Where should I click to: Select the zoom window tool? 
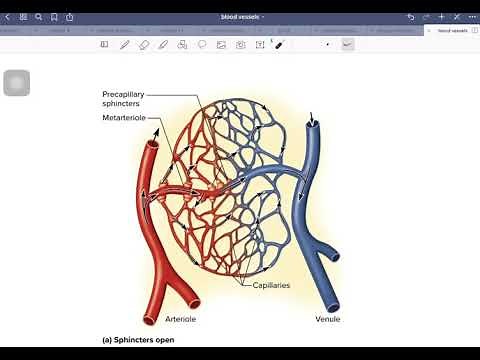(x=104, y=44)
